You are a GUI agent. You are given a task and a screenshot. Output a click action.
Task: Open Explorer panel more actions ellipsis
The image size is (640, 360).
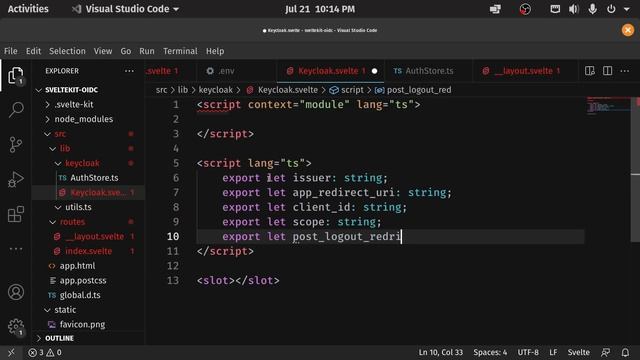[x=129, y=71]
